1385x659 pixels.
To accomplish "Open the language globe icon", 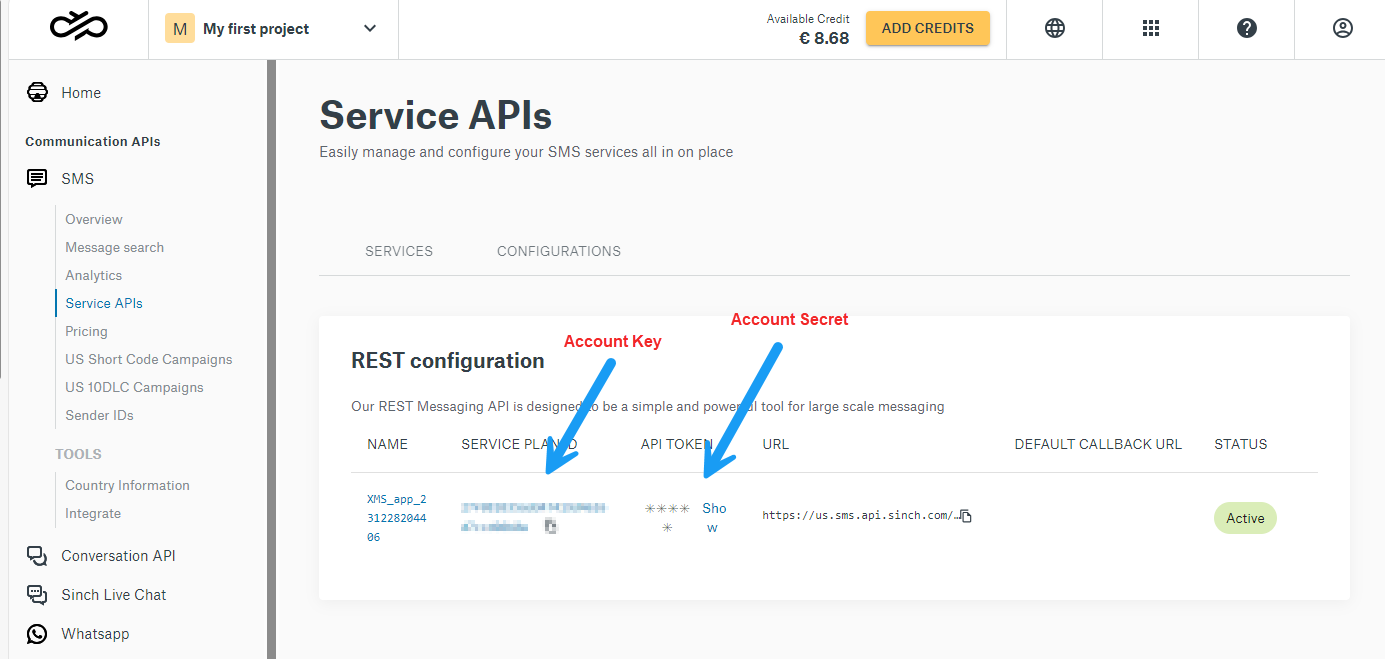I will (x=1054, y=28).
